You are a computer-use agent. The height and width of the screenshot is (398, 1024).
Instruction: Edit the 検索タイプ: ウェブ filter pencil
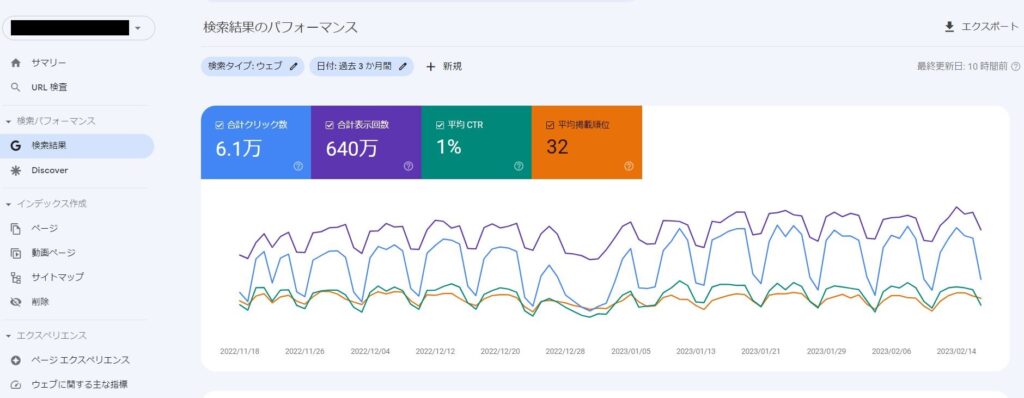293,66
